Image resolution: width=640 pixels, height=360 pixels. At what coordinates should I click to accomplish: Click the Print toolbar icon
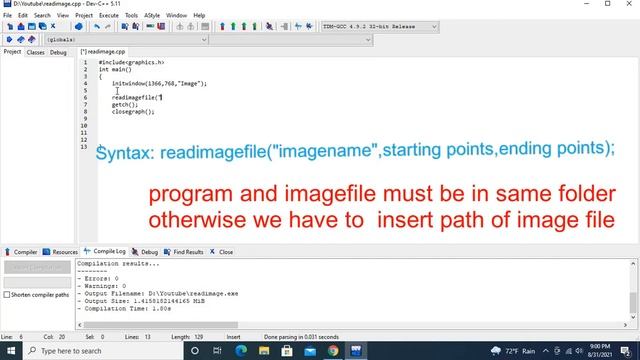coord(78,27)
